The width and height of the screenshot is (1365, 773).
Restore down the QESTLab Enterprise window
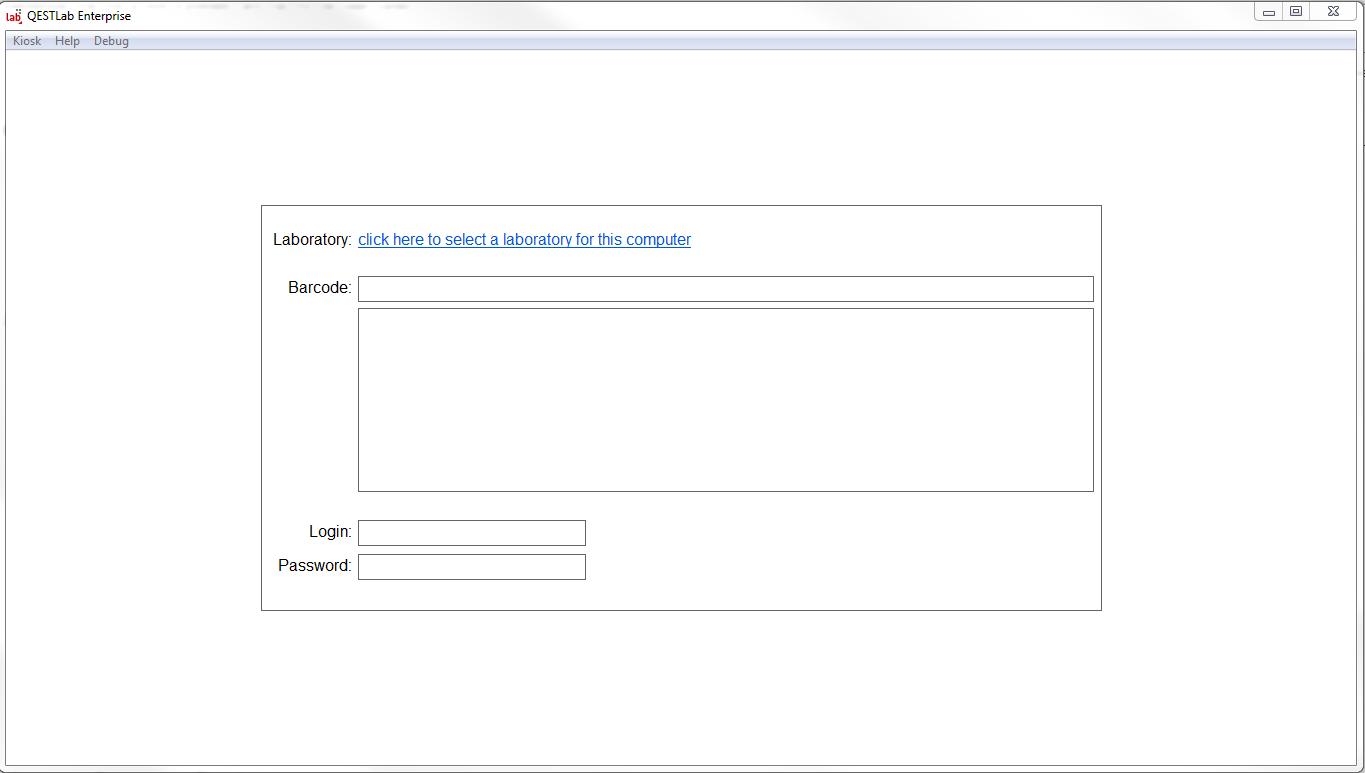tap(1296, 12)
